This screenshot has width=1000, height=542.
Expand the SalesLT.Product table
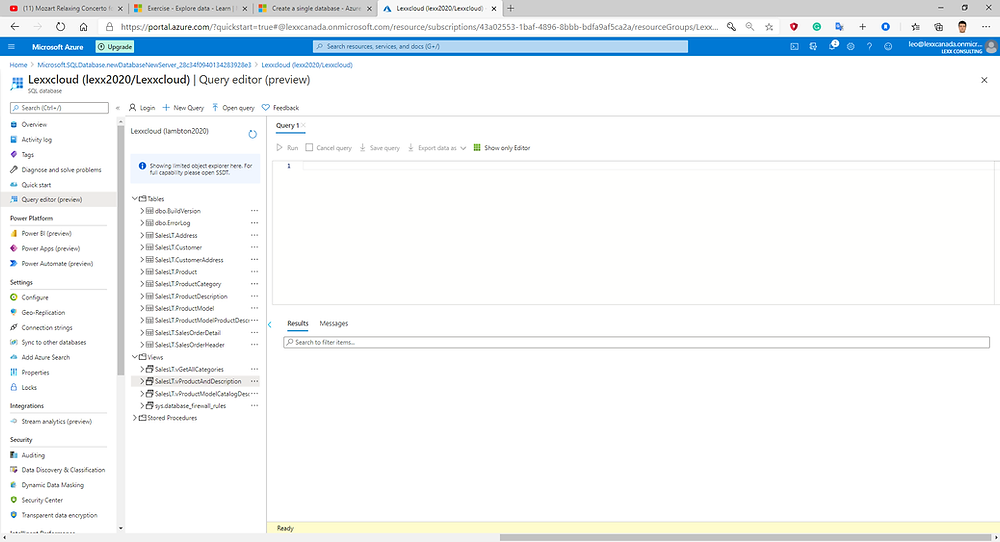142,272
